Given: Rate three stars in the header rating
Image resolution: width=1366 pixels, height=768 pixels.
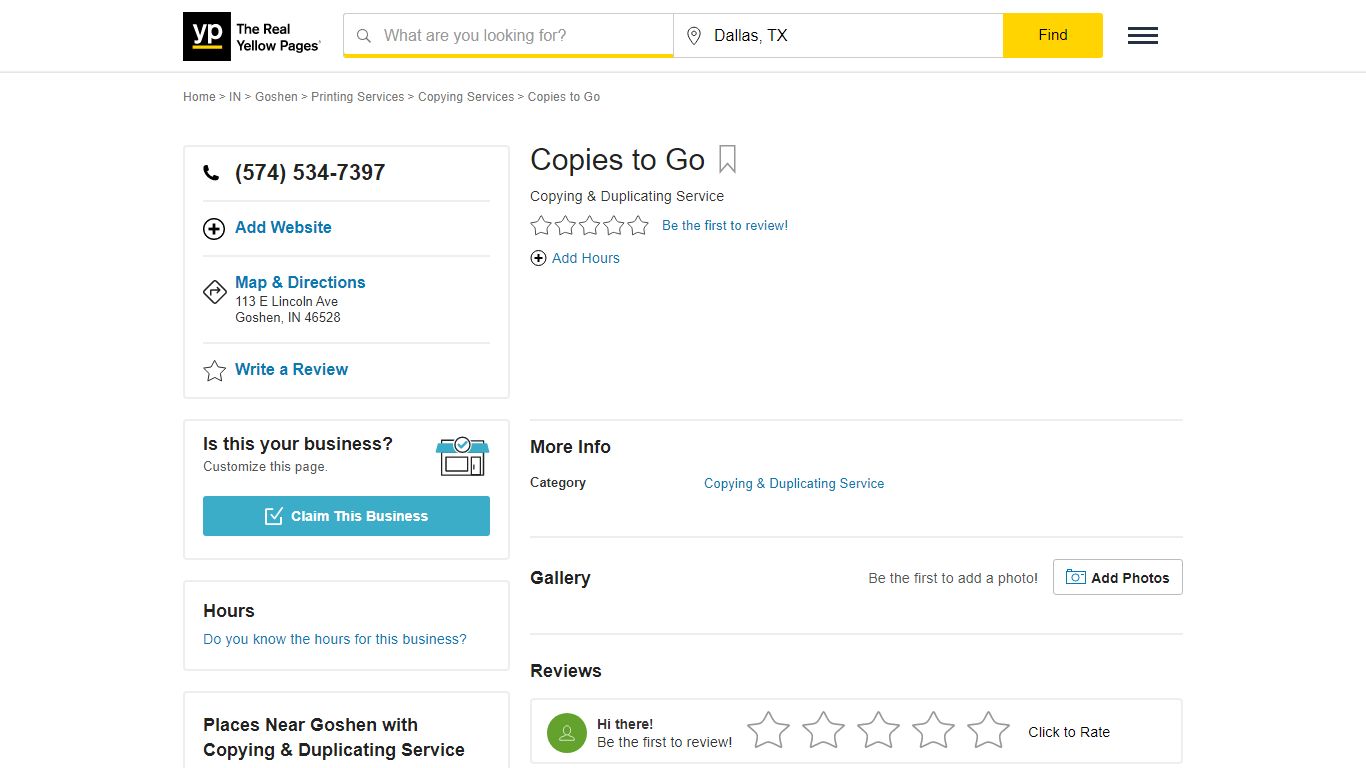Looking at the screenshot, I should [x=590, y=226].
